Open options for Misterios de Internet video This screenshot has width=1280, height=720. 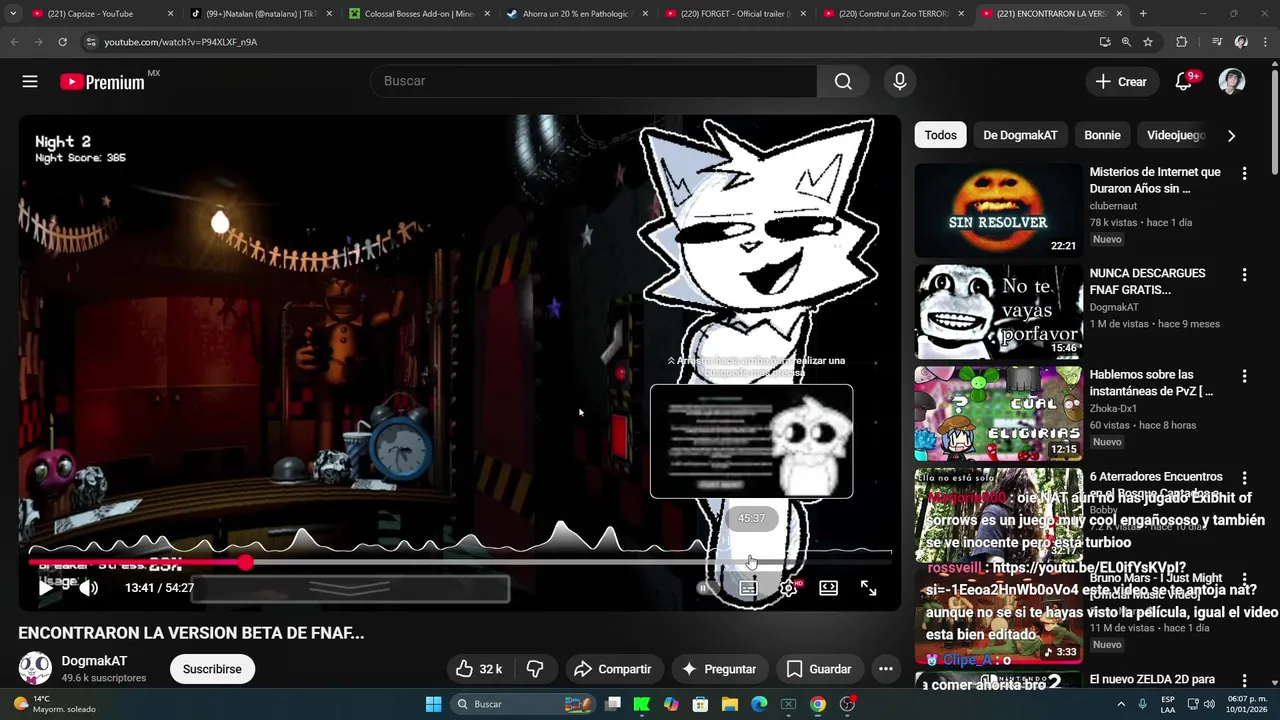pos(1244,173)
